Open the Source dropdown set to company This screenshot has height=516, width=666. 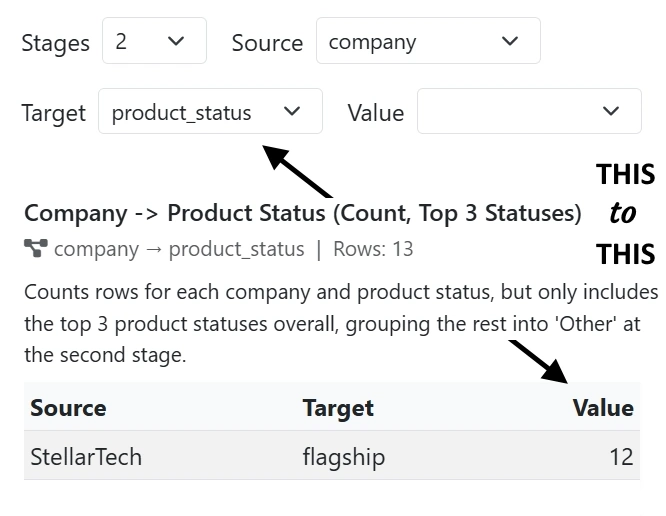coord(428,41)
